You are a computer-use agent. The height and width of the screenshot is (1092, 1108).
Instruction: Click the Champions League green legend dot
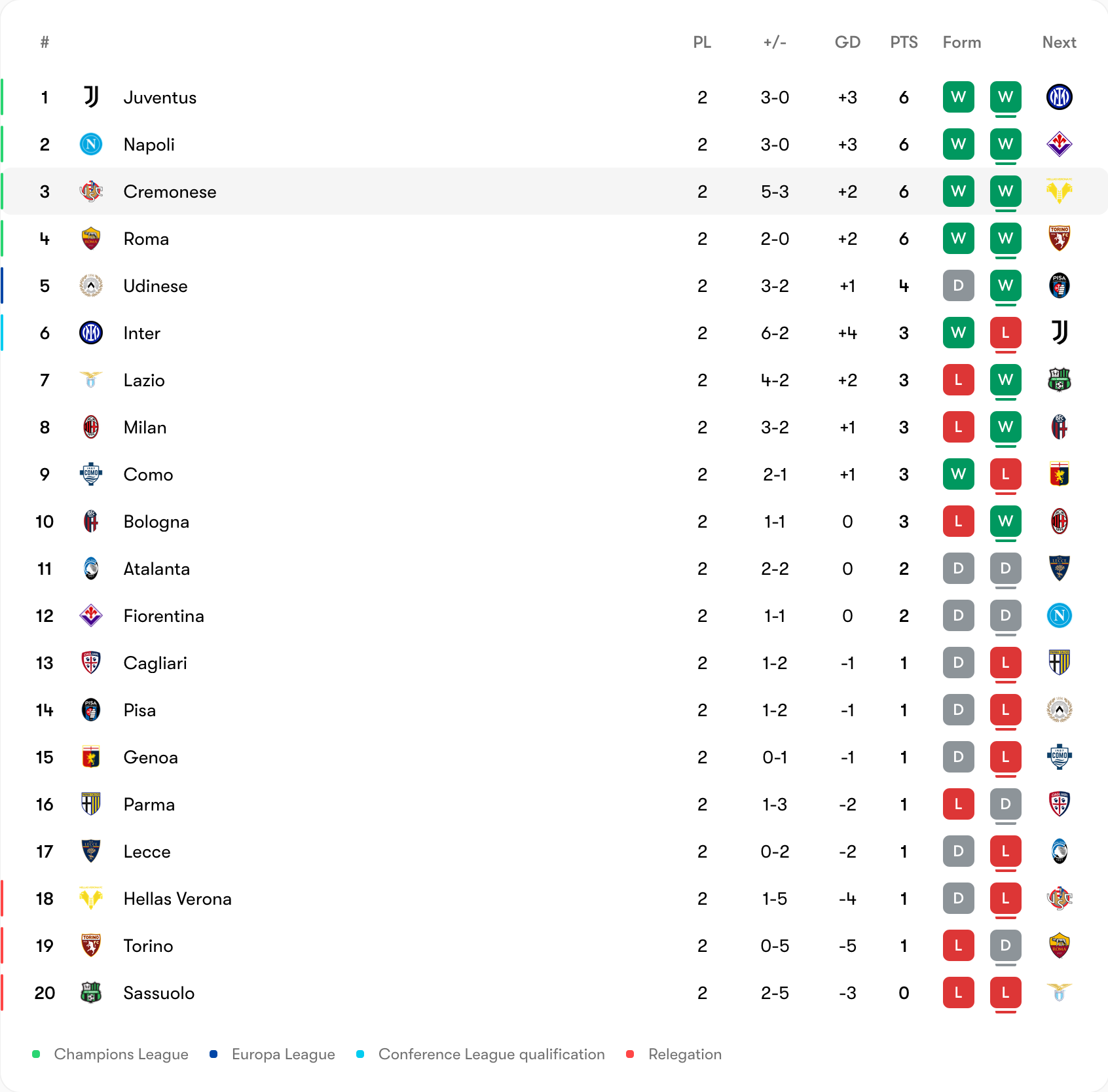36,1054
